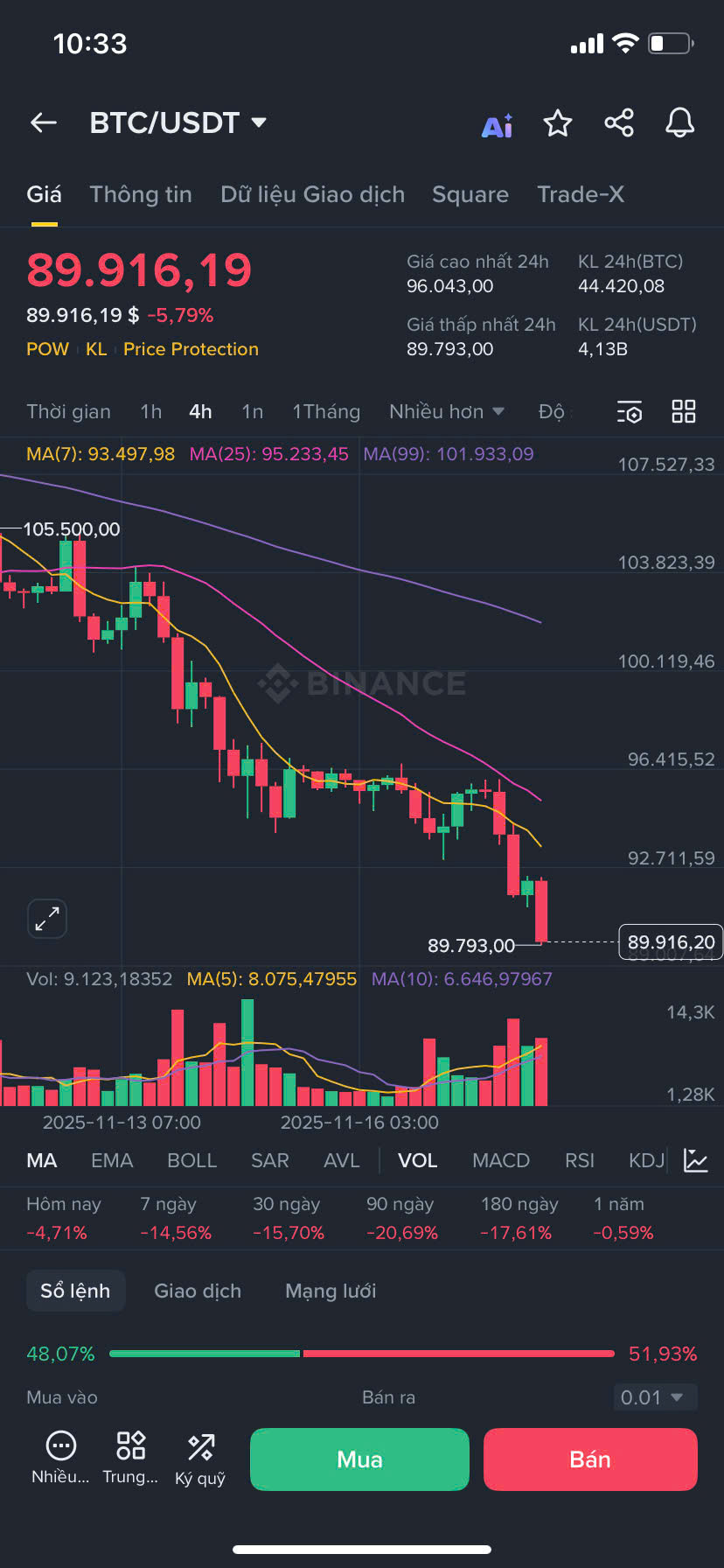Image resolution: width=724 pixels, height=1568 pixels.
Task: Switch to the Thông tin tab
Action: pyautogui.click(x=141, y=194)
